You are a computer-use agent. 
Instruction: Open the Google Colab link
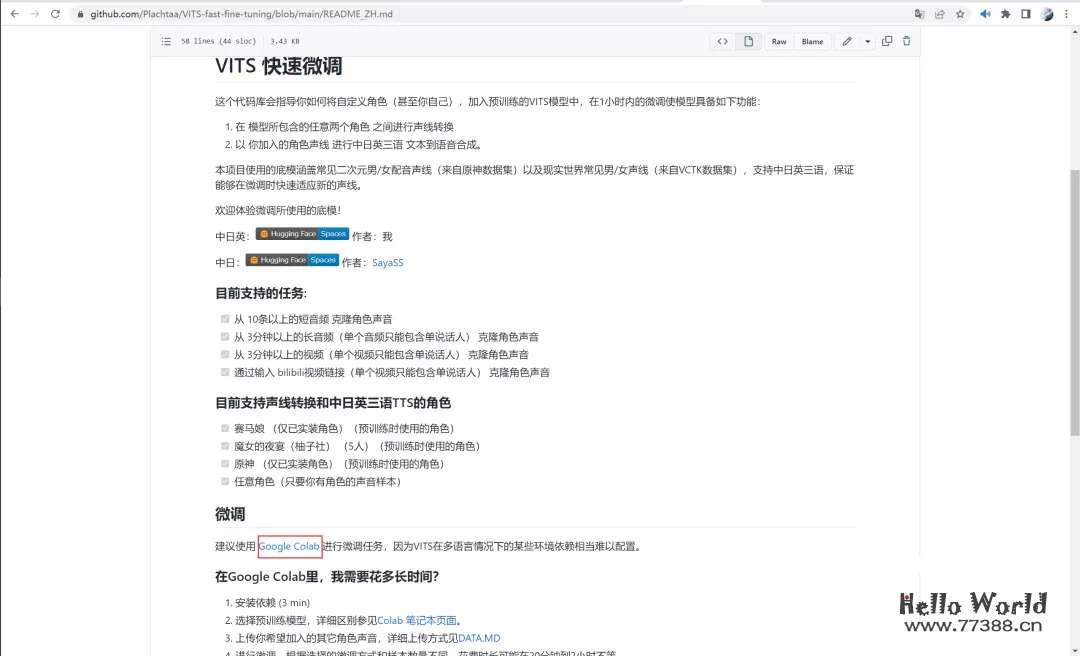tap(289, 546)
